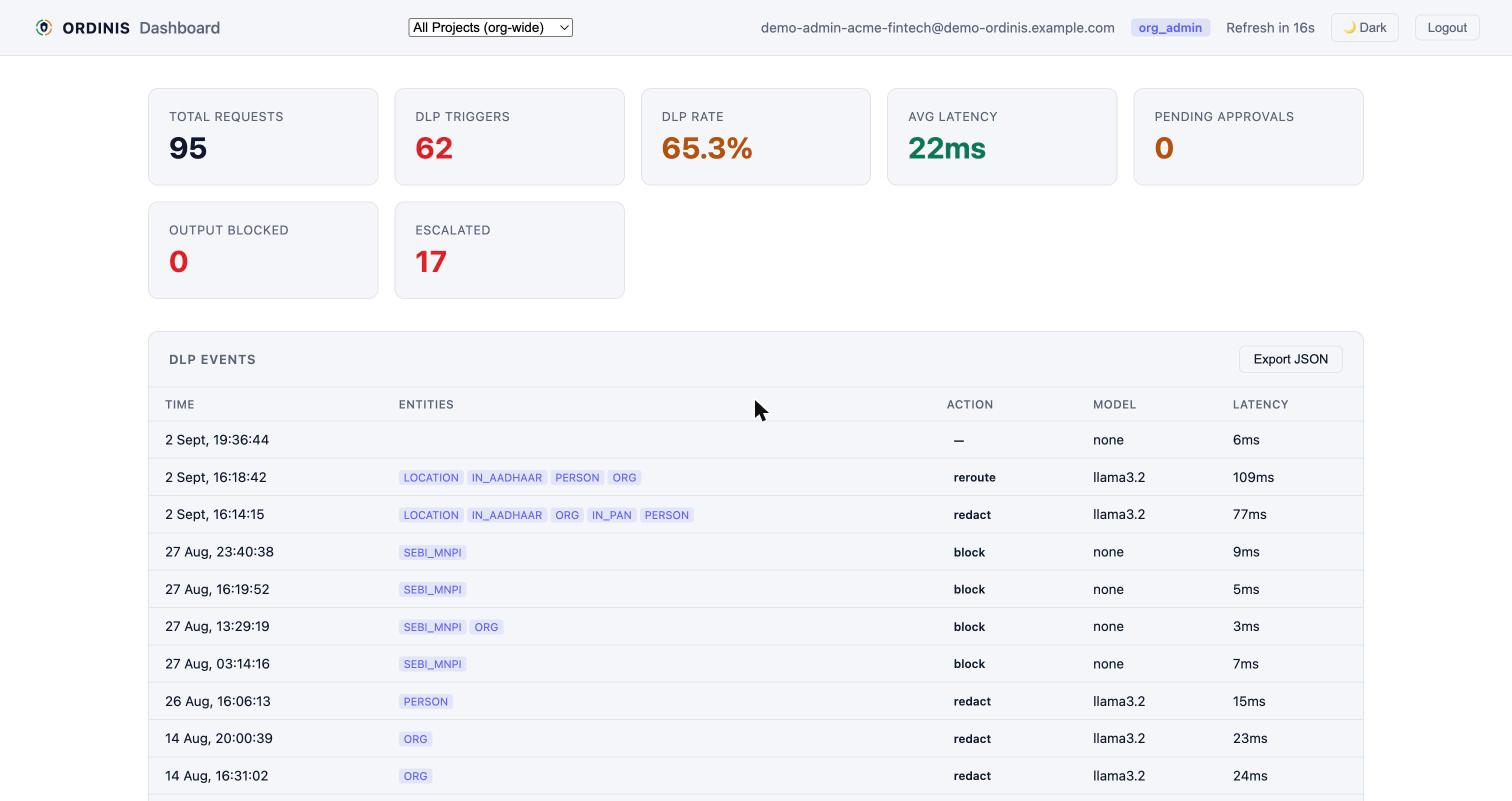Click the PERSON tag in the 16:14:15 row

coord(667,515)
